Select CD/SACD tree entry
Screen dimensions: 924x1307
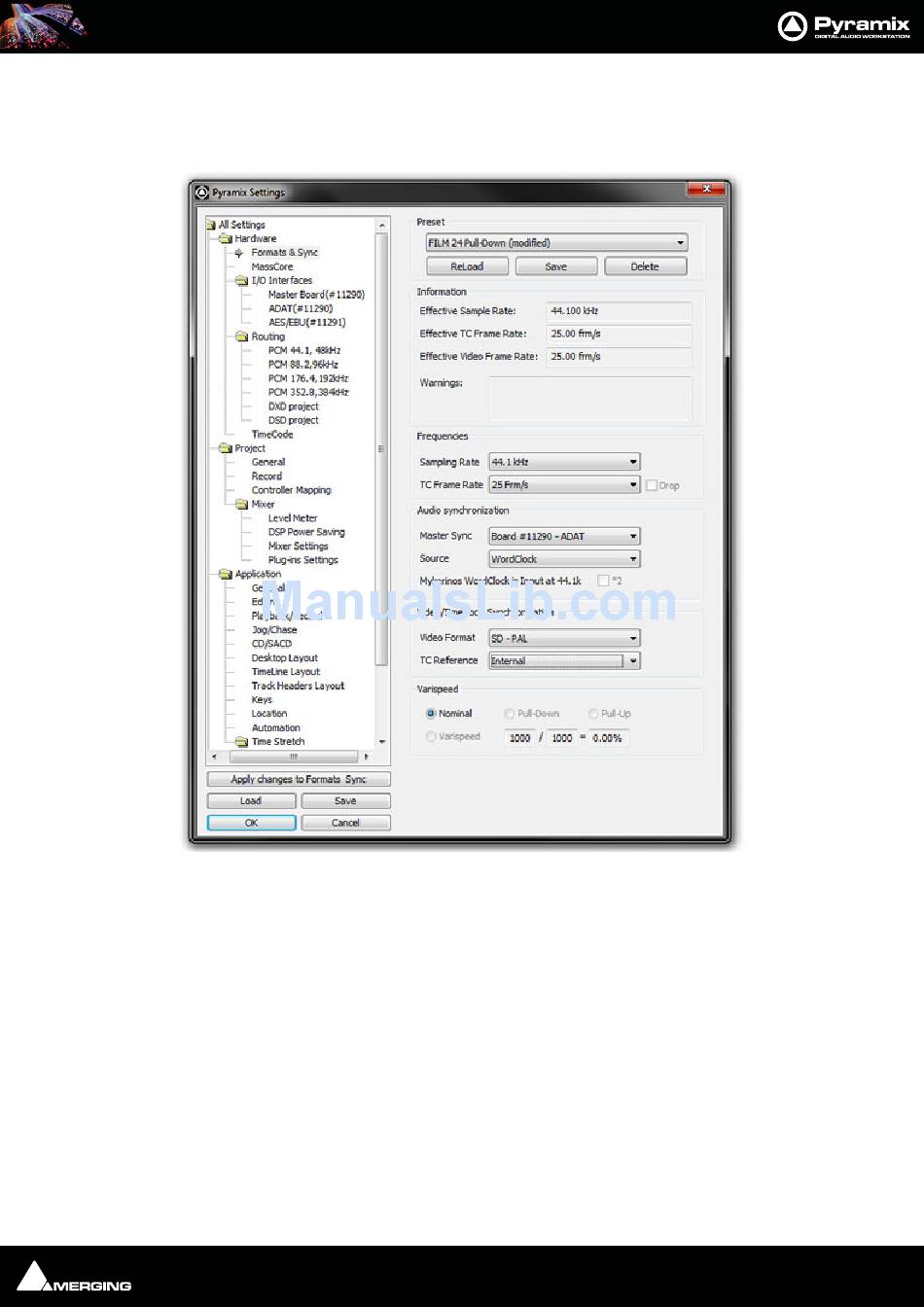coord(271,644)
